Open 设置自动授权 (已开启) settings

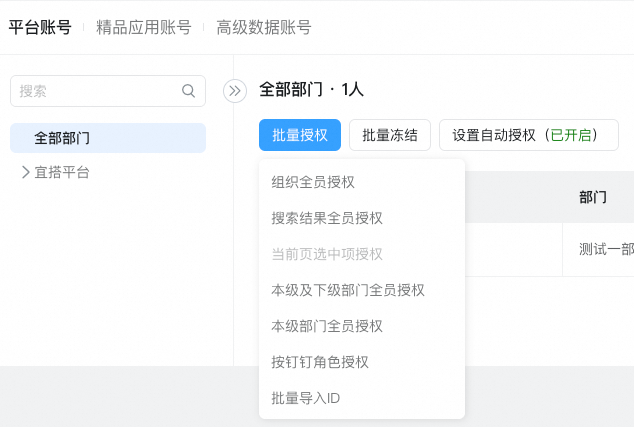(528, 135)
